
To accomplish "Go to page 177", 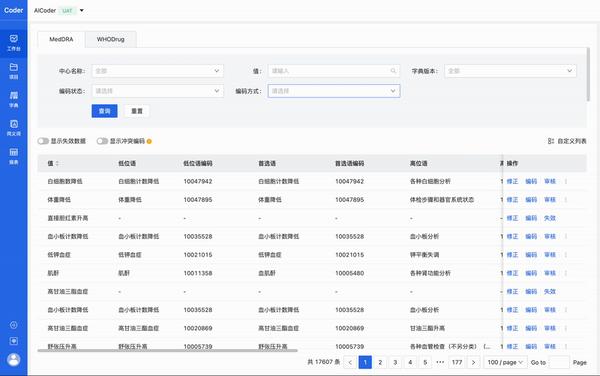I will coord(457,362).
